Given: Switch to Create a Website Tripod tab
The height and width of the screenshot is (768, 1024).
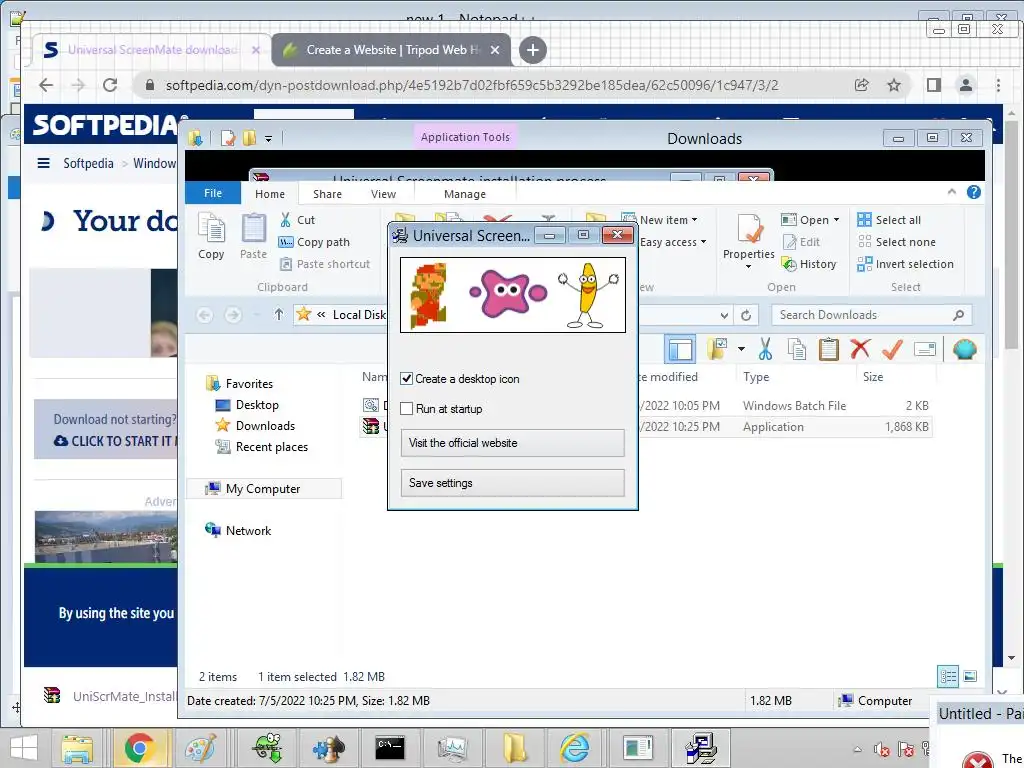Looking at the screenshot, I should pos(391,50).
